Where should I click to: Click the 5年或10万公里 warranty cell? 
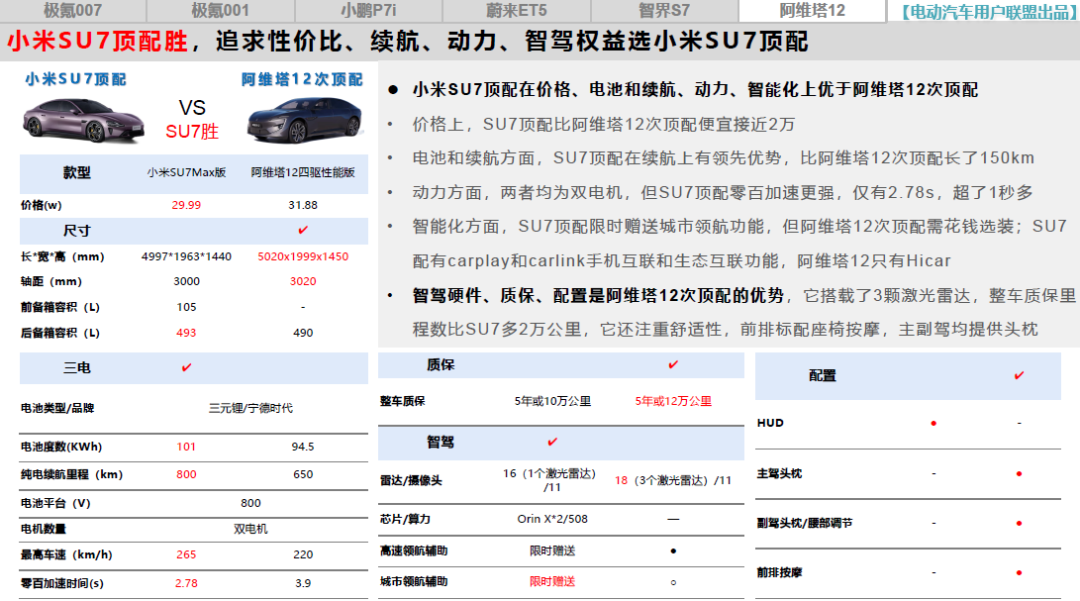pos(552,401)
